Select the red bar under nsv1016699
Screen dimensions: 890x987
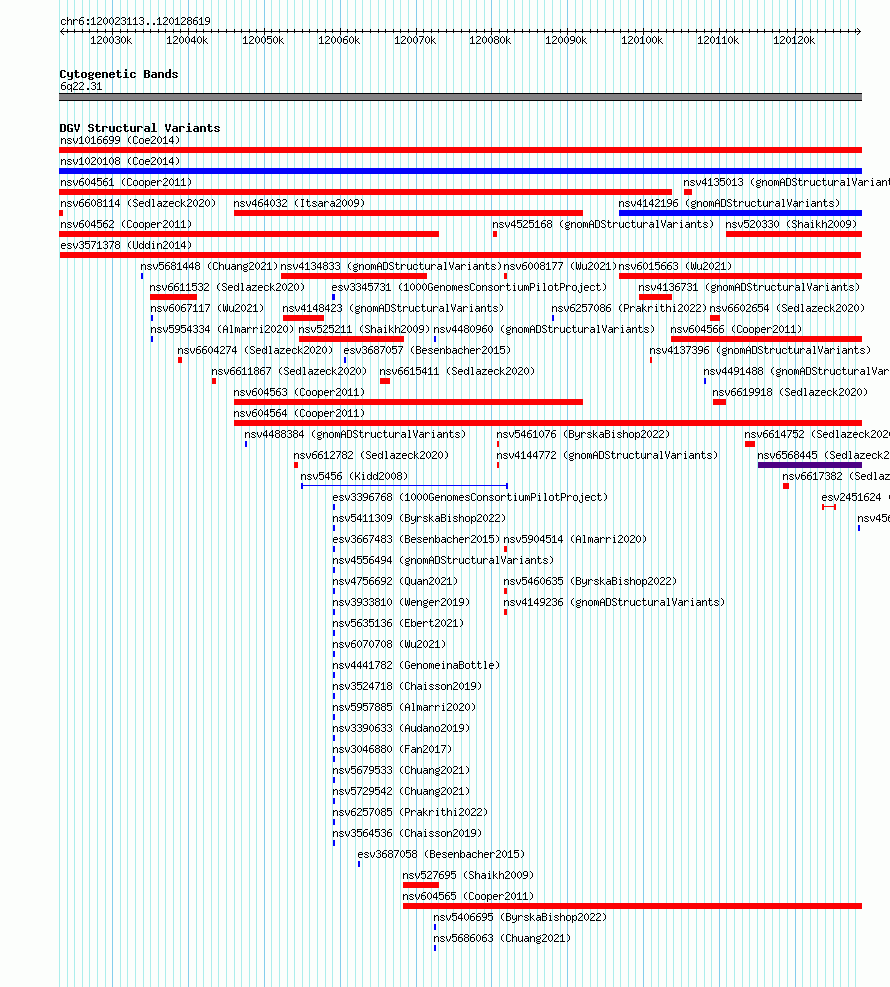pos(460,150)
